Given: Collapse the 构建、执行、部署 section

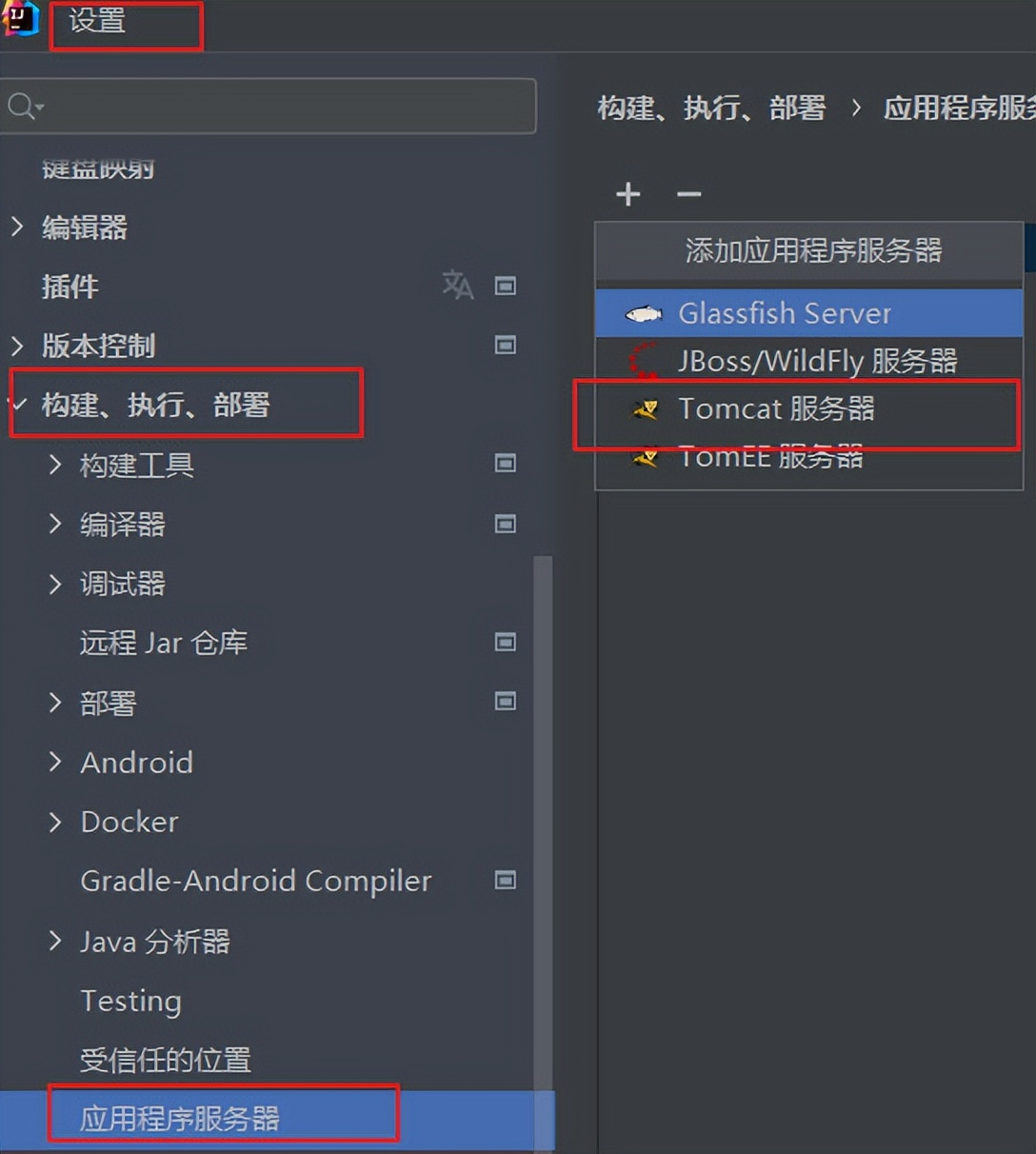Looking at the screenshot, I should (17, 405).
